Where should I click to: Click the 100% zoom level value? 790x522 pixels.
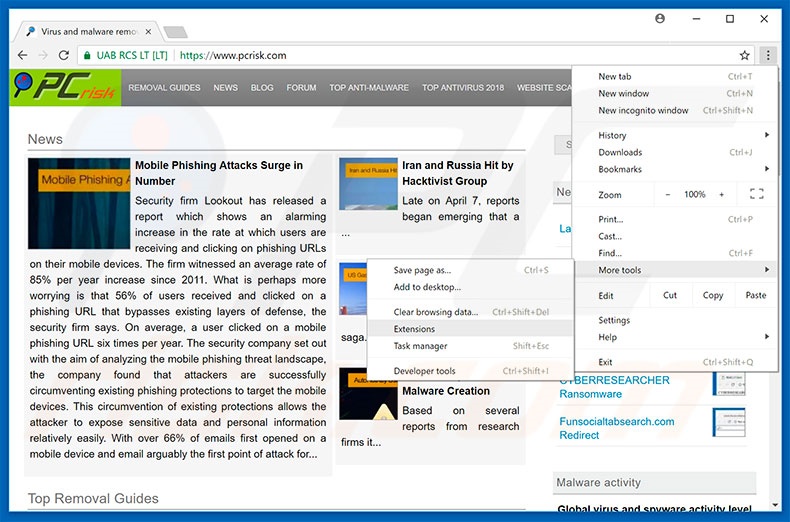694,194
